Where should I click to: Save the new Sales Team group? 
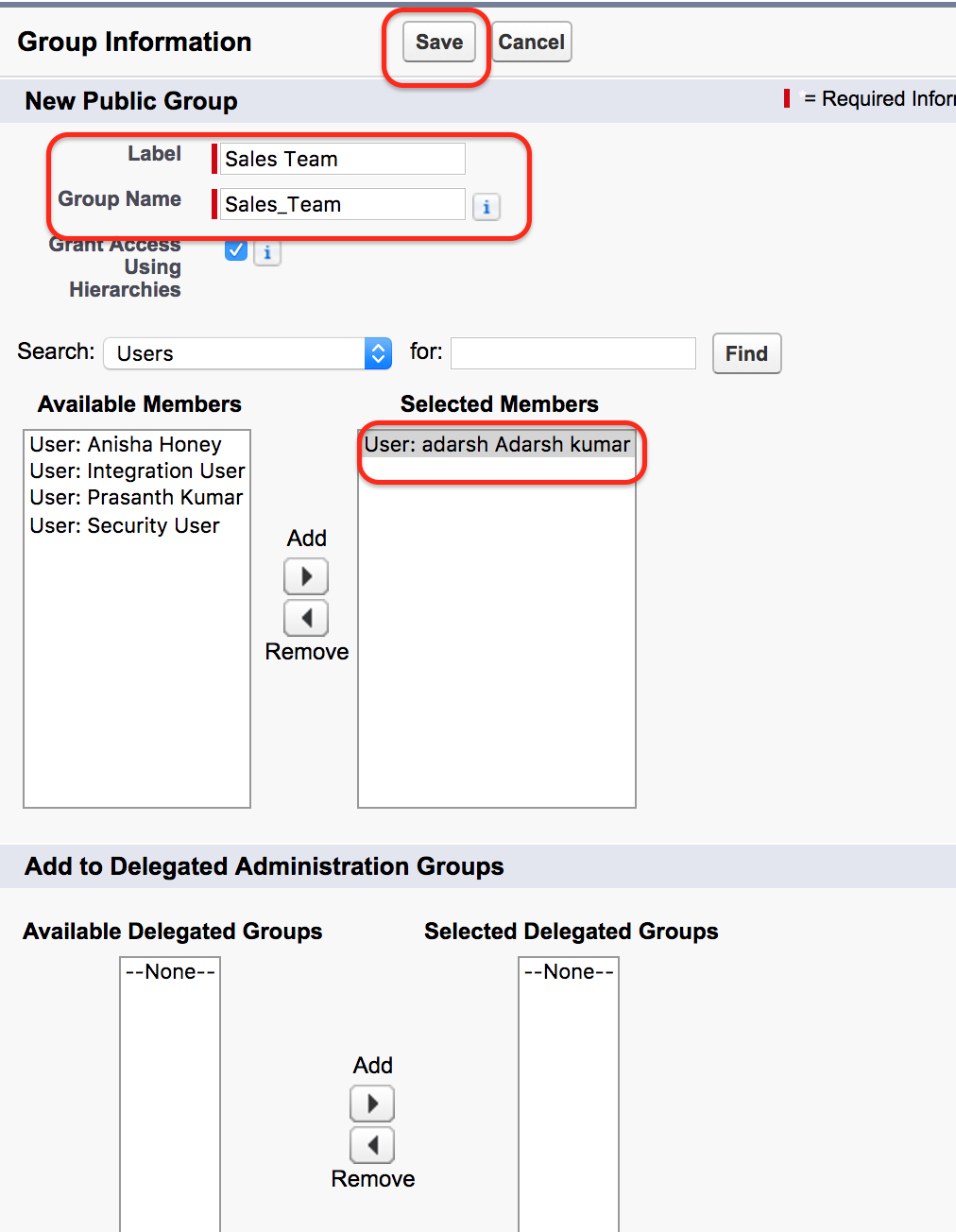(x=438, y=42)
